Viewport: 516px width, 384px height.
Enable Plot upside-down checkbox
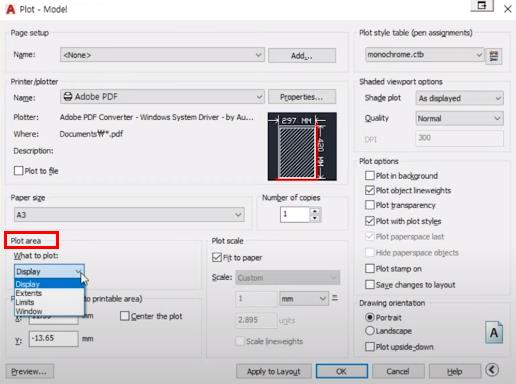coord(370,346)
